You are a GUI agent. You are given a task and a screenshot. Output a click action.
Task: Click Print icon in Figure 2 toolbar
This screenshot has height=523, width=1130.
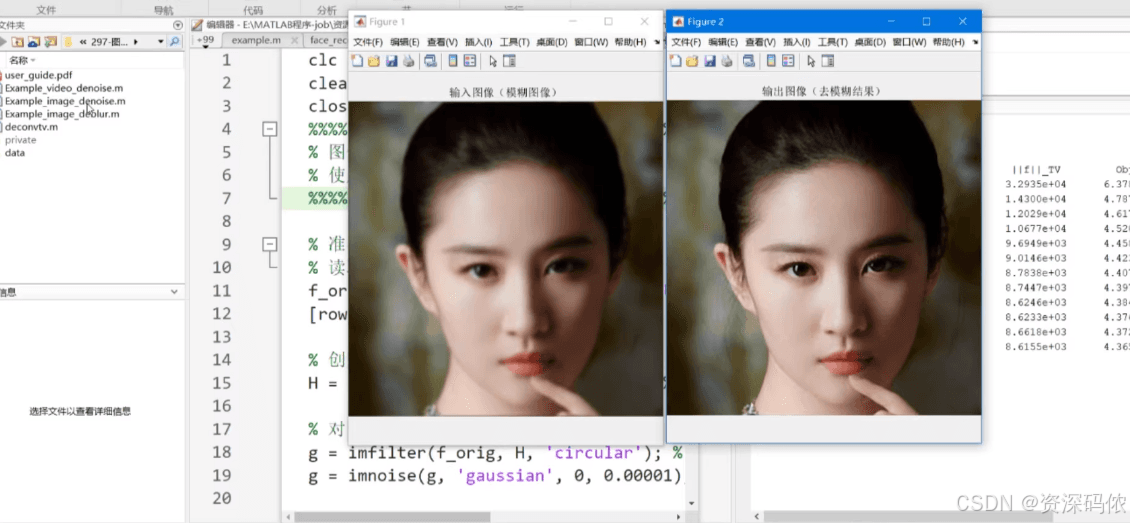(727, 61)
